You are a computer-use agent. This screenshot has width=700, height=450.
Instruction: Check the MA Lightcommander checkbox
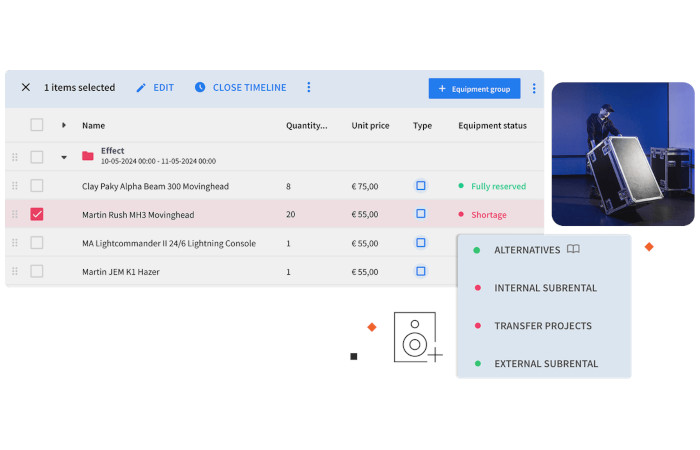[37, 243]
